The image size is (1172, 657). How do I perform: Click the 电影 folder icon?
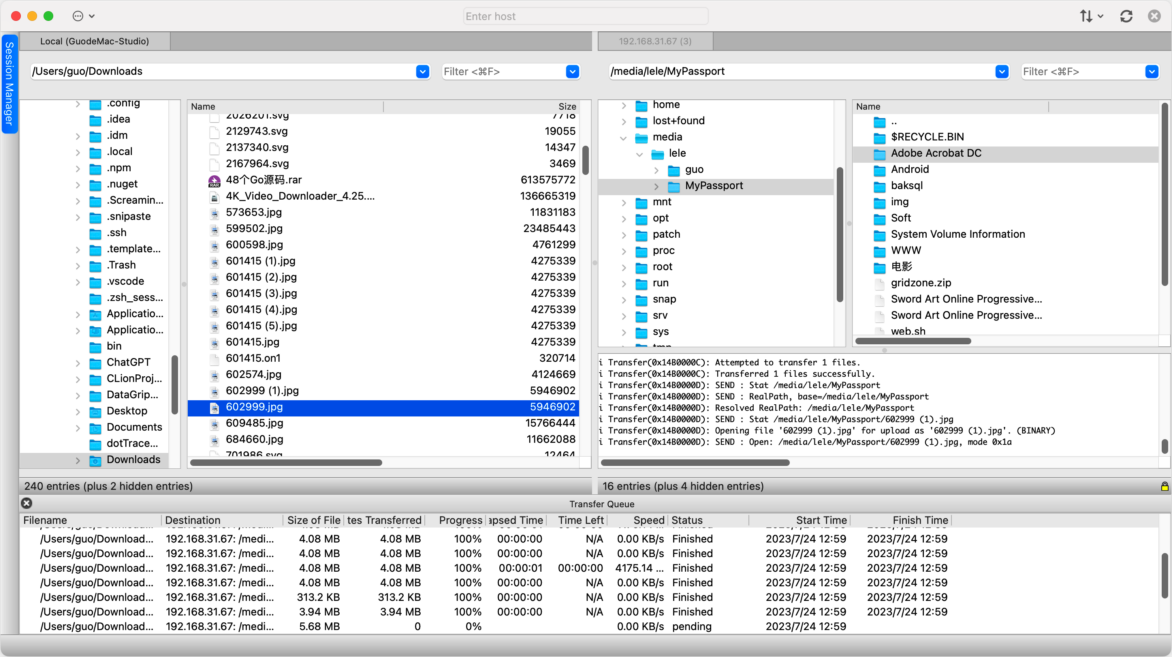click(x=880, y=268)
